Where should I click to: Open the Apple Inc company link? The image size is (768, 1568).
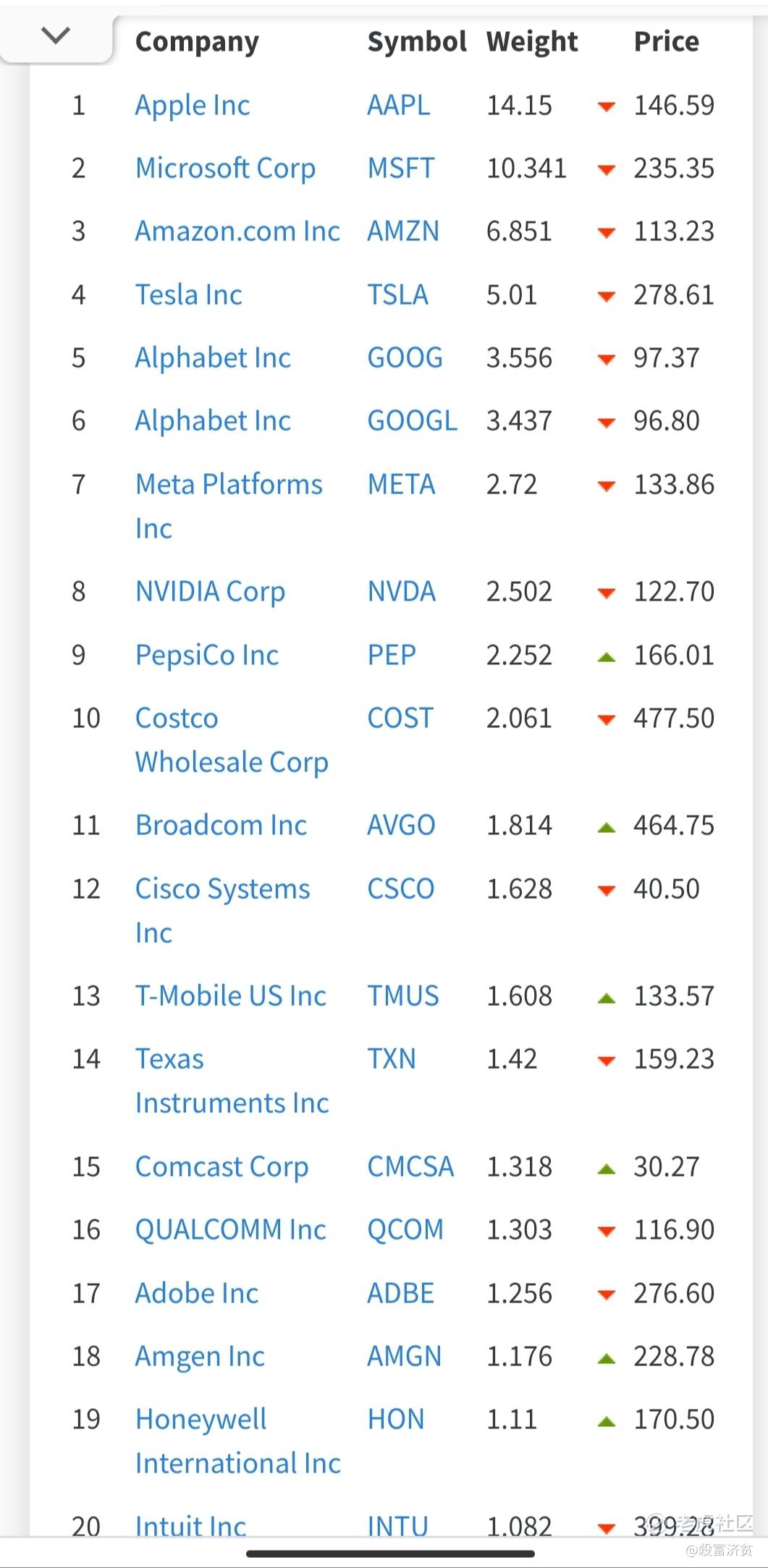click(x=192, y=106)
